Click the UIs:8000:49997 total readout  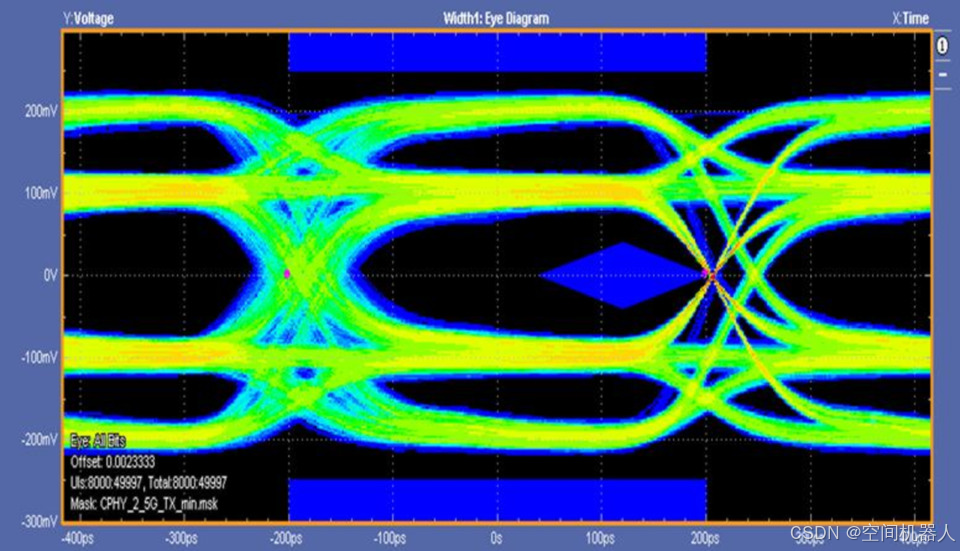(x=149, y=482)
